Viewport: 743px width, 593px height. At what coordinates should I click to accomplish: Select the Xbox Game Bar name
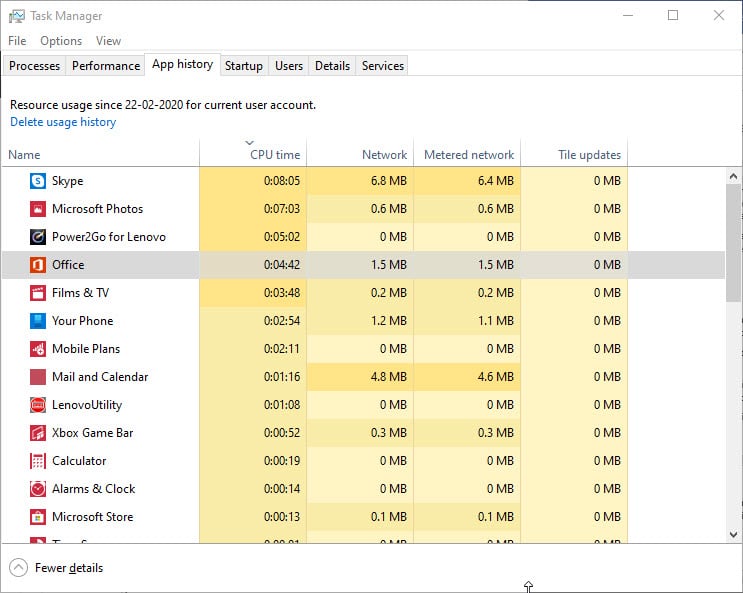pyautogui.click(x=92, y=433)
